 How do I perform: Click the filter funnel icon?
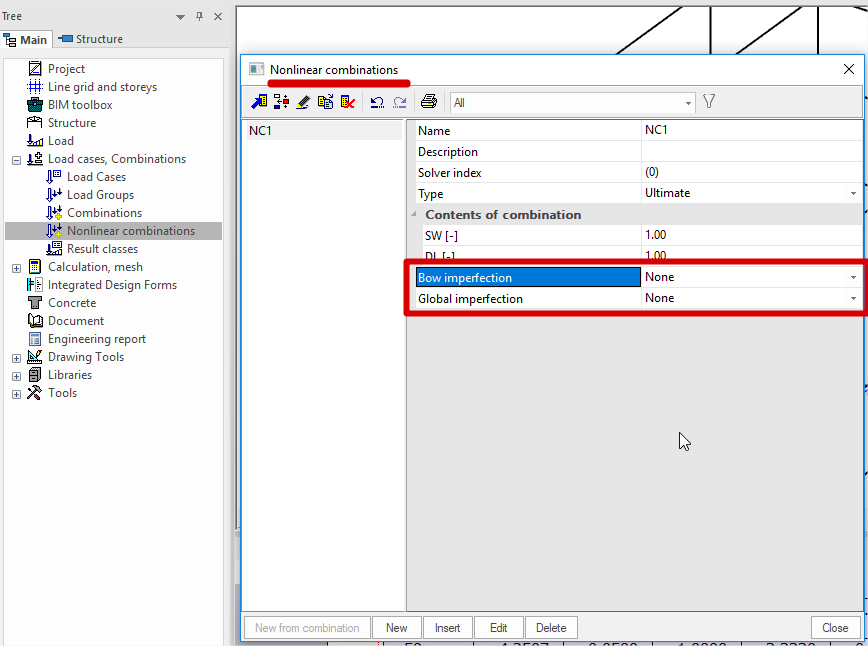(709, 101)
